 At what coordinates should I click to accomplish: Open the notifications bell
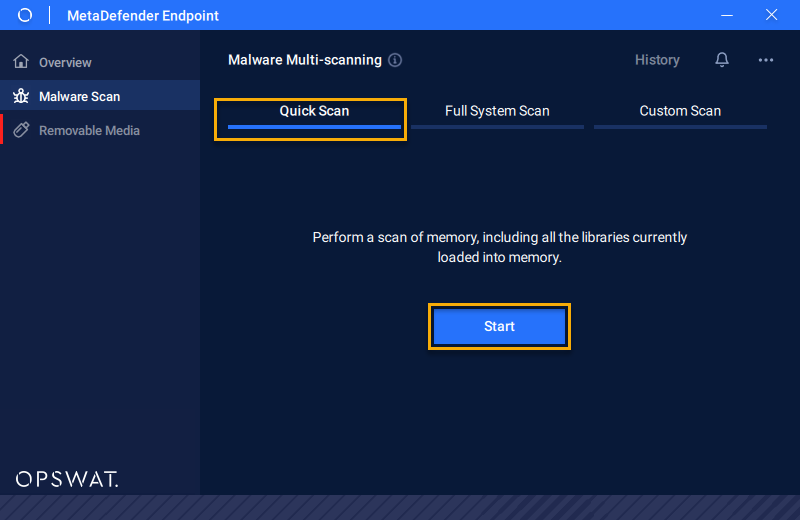pyautogui.click(x=721, y=60)
